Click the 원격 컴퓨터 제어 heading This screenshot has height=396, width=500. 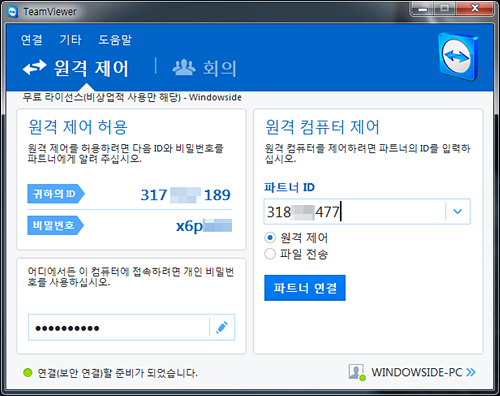pyautogui.click(x=322, y=127)
